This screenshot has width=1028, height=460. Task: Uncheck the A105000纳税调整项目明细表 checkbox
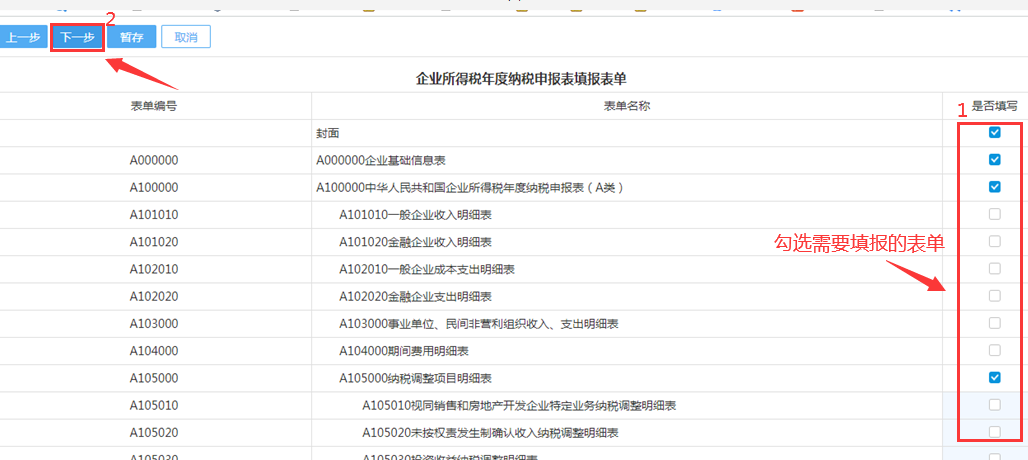pyautogui.click(x=994, y=377)
